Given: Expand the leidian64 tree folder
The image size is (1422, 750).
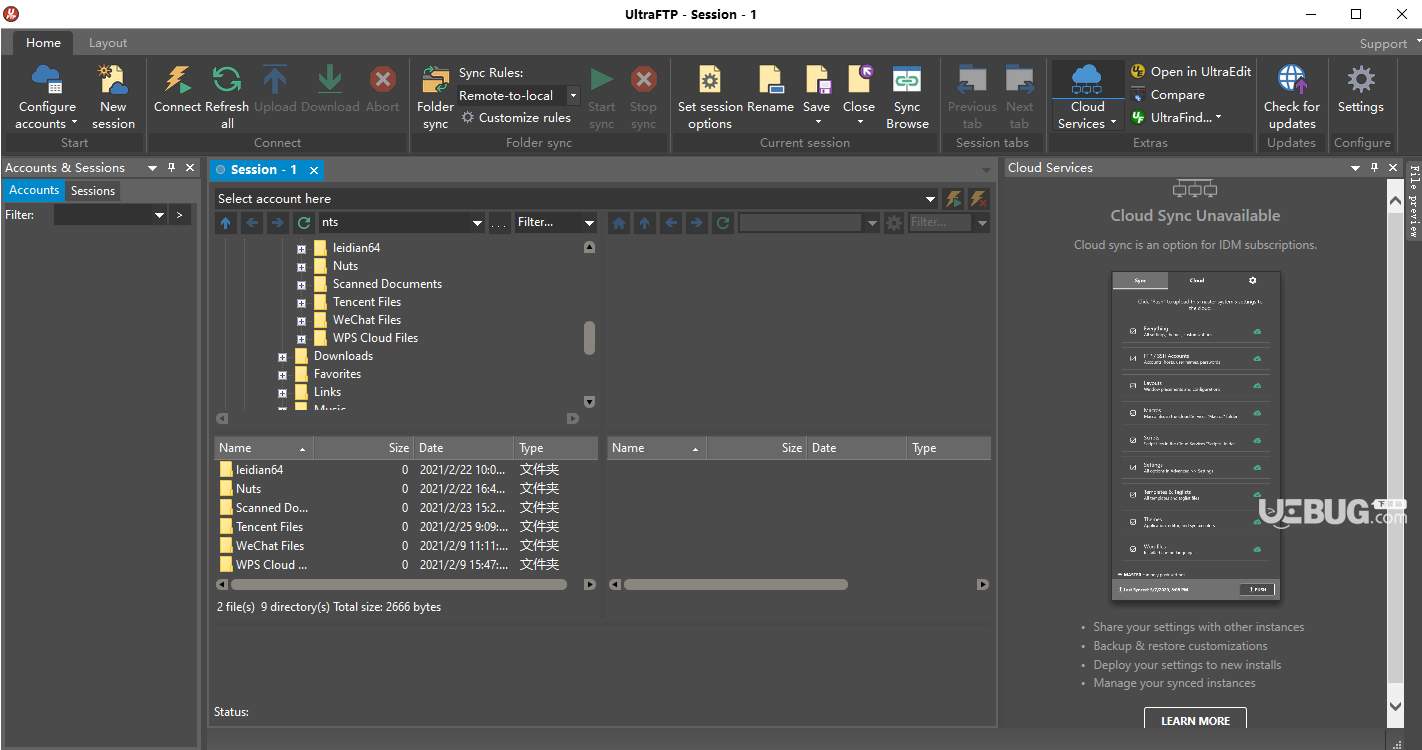Looking at the screenshot, I should click(301, 248).
